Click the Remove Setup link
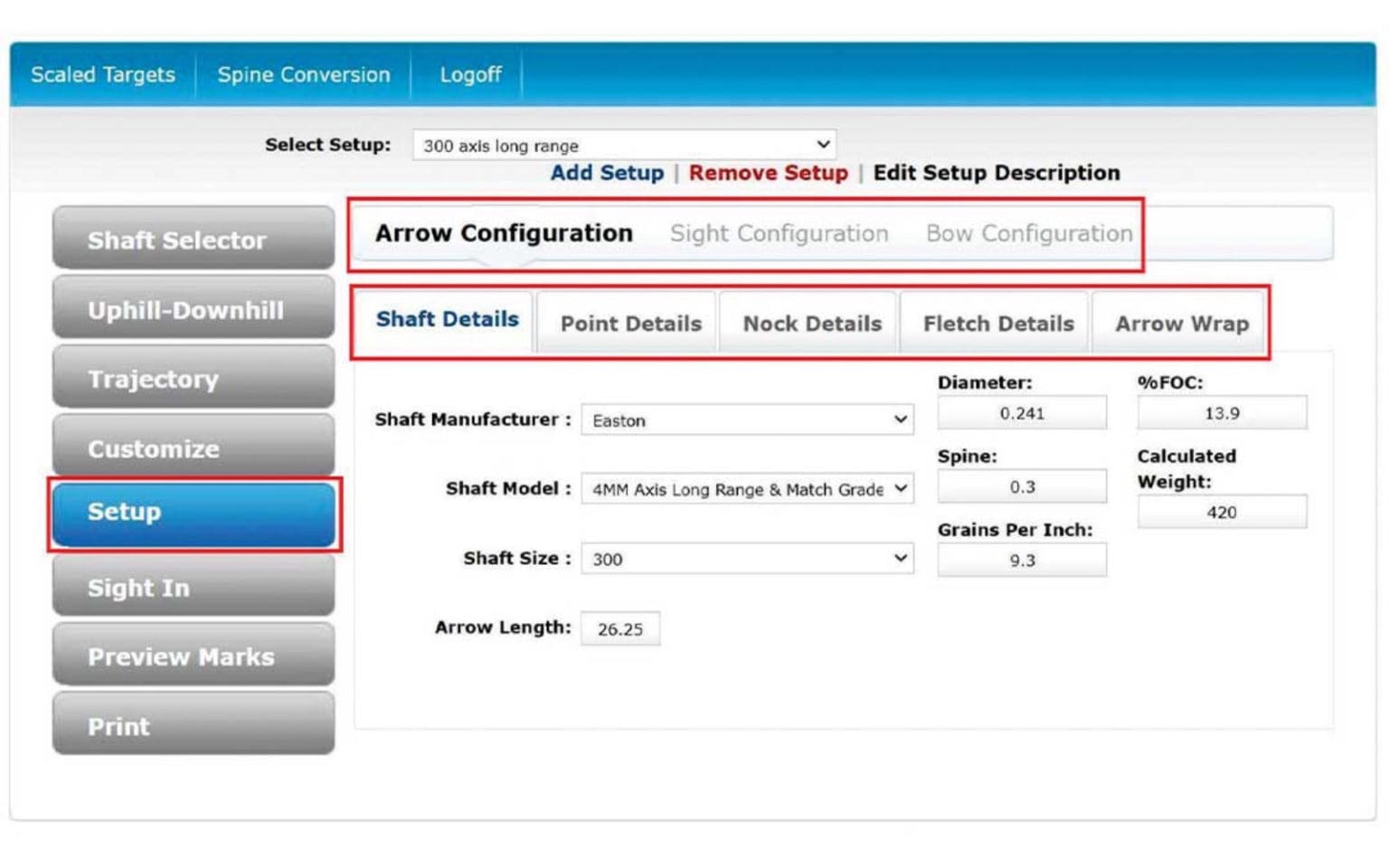The width and height of the screenshot is (1389, 868). point(768,173)
